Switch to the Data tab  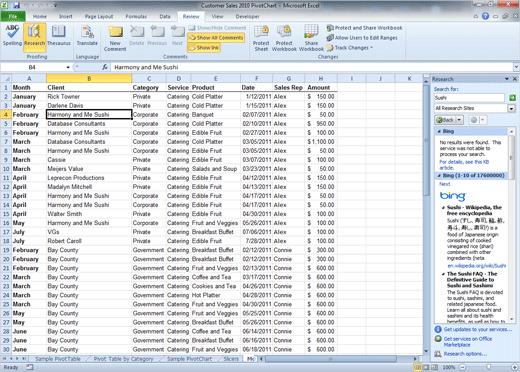(x=165, y=16)
